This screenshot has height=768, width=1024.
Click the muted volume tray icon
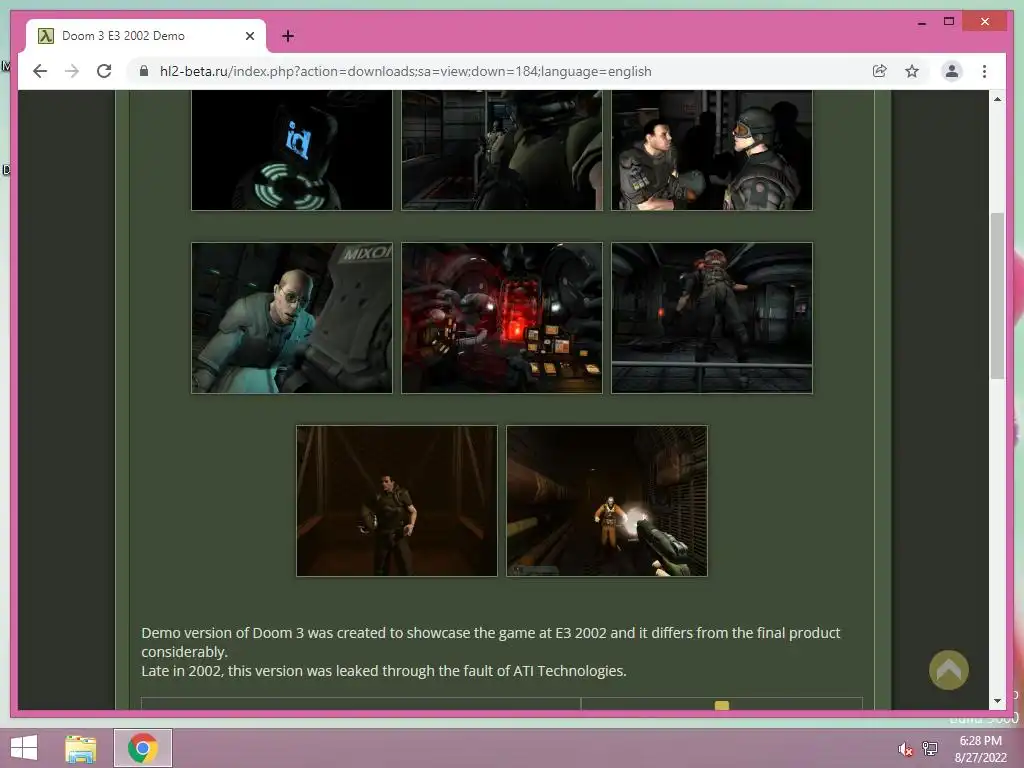click(905, 750)
